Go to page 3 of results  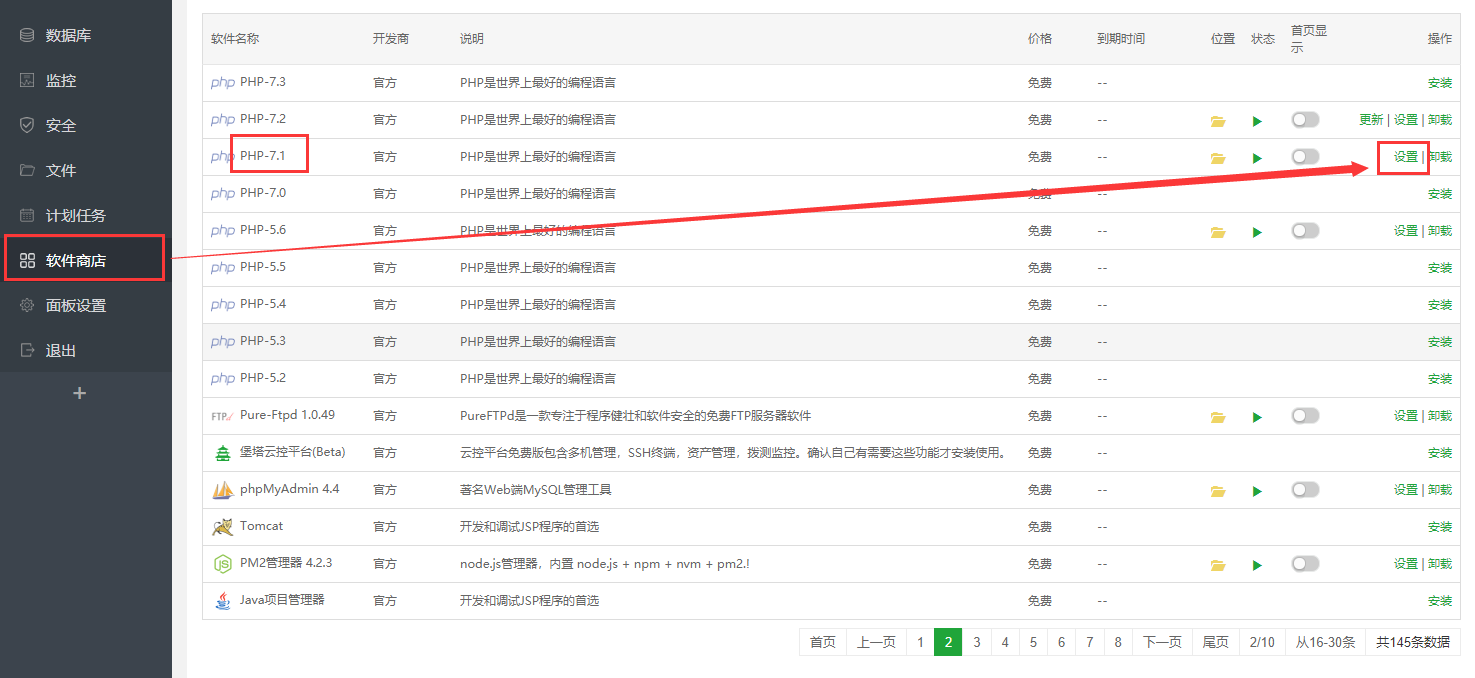976,642
